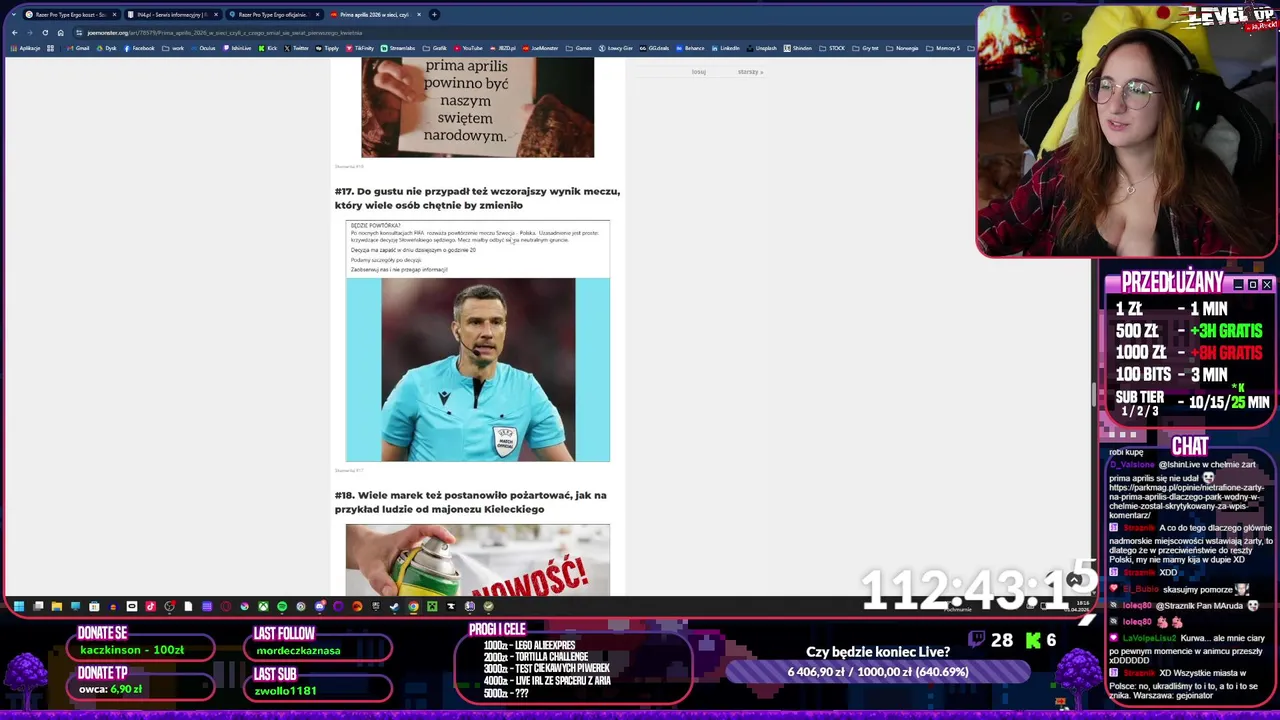Reload the current page

pyautogui.click(x=45, y=33)
